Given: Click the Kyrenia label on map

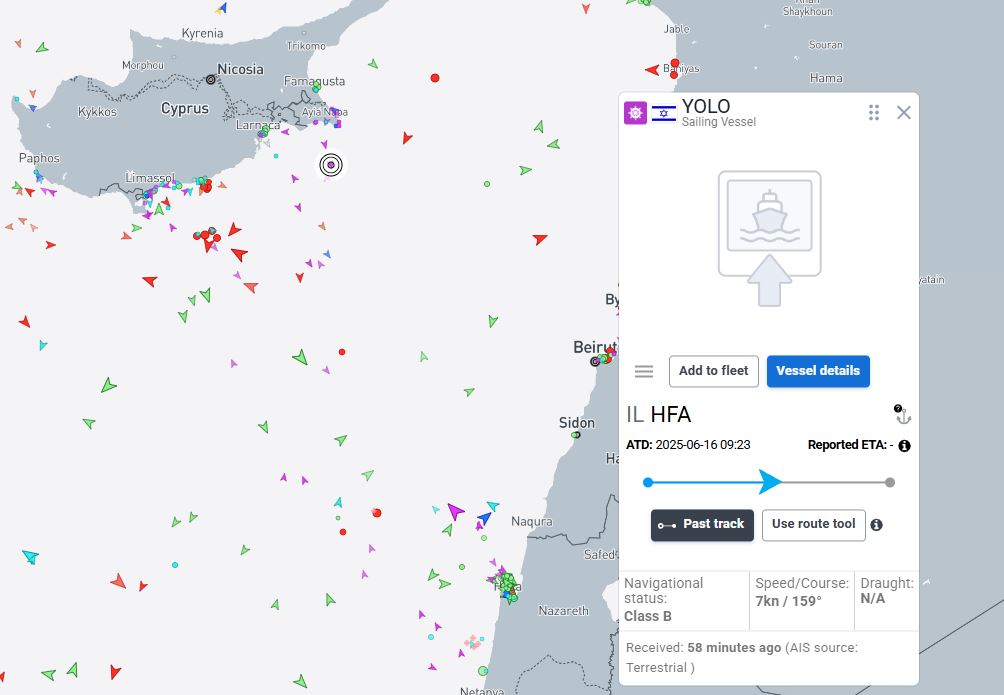Looking at the screenshot, I should (x=202, y=33).
